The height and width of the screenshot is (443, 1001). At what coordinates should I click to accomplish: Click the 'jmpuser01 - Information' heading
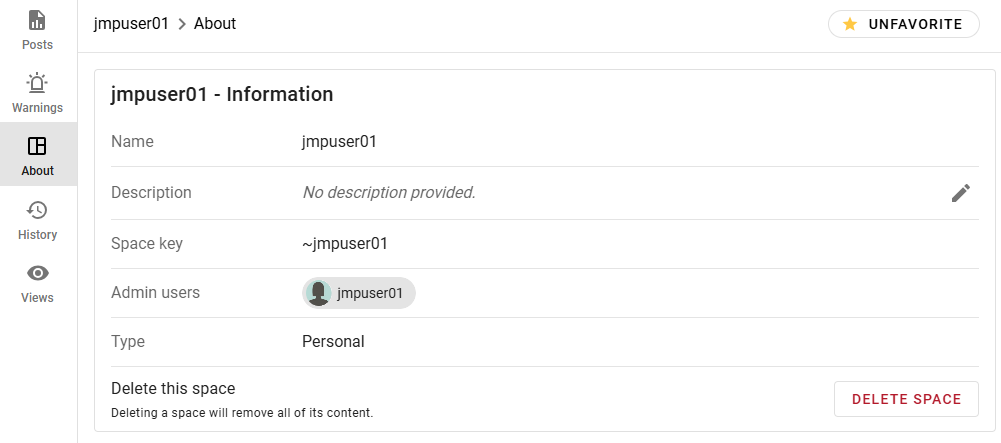pyautogui.click(x=222, y=94)
